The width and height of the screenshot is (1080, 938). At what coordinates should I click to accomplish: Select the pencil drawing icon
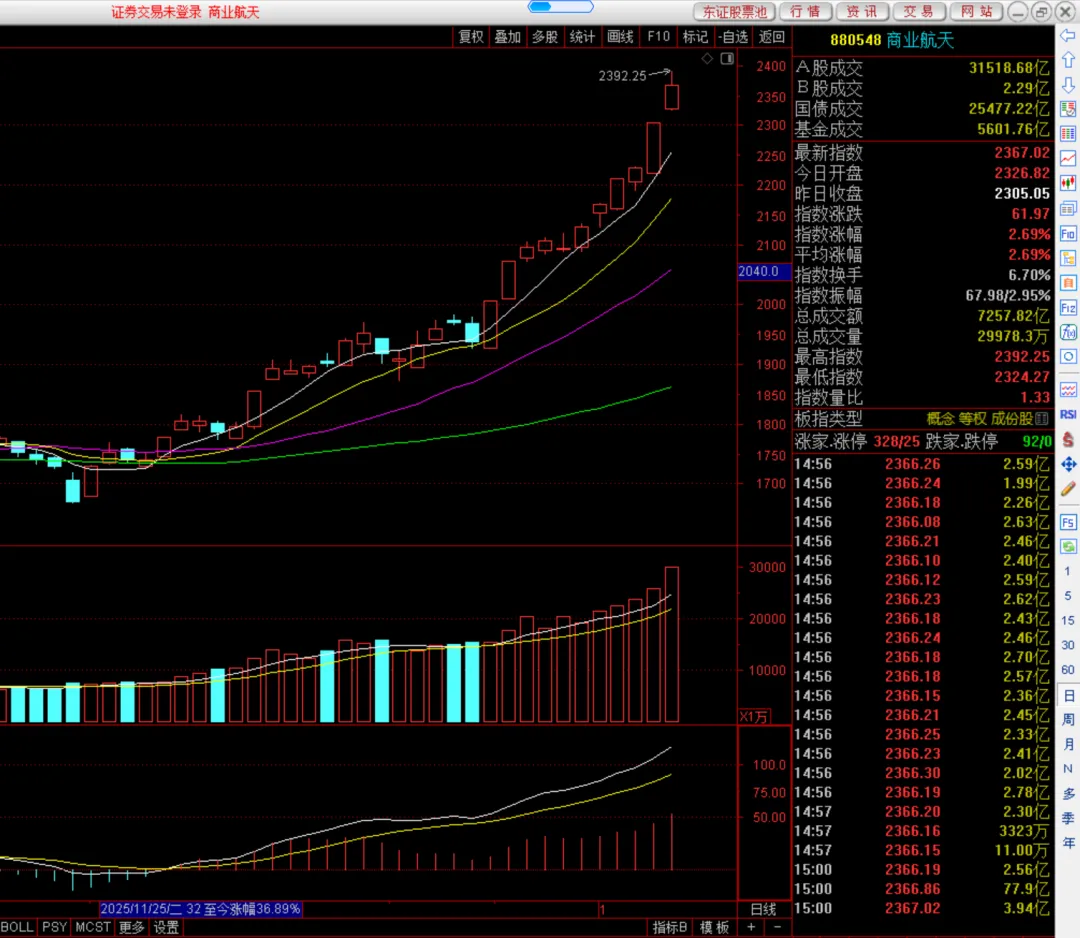pos(1068,489)
